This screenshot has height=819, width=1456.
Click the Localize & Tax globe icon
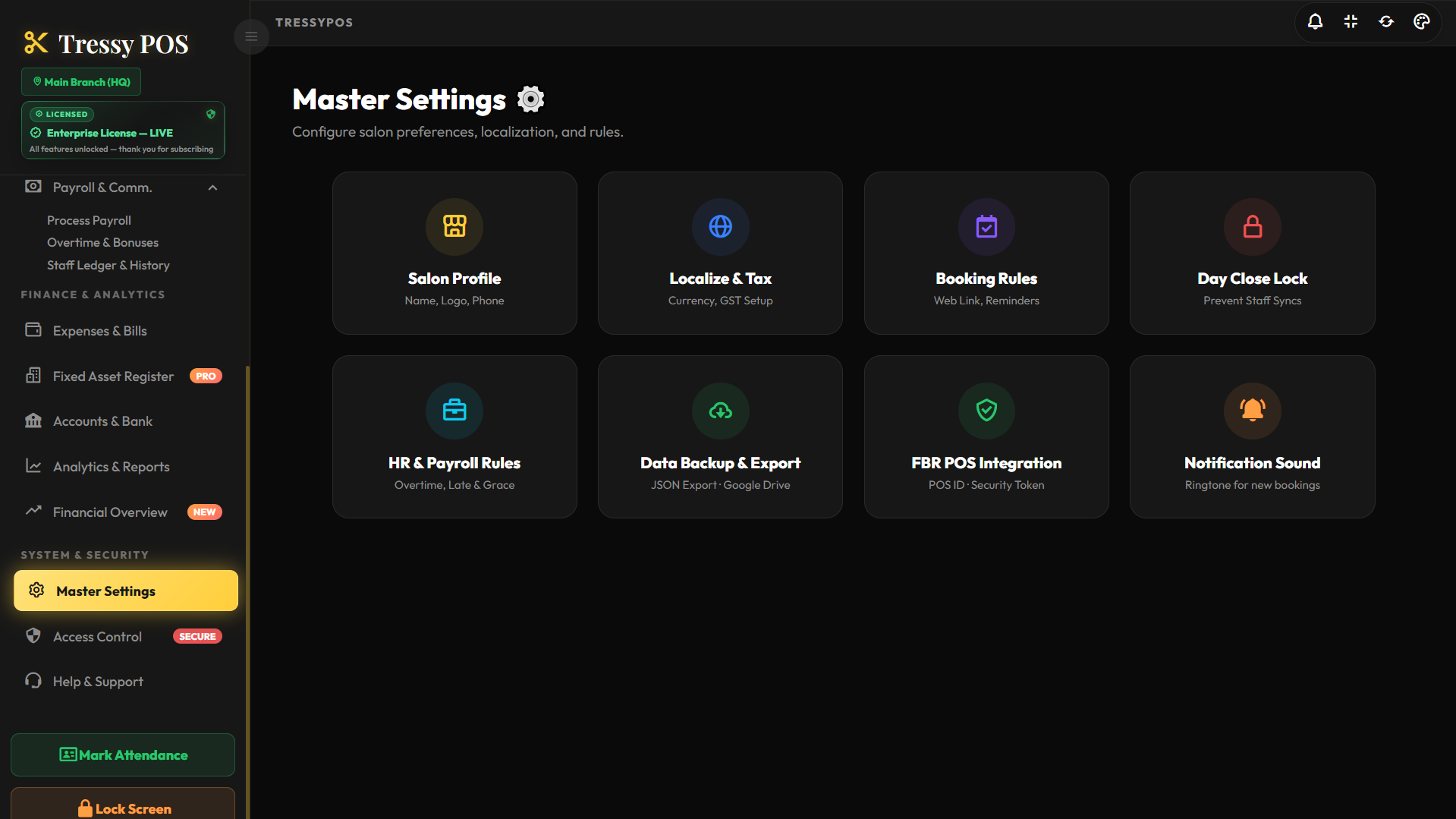720,226
